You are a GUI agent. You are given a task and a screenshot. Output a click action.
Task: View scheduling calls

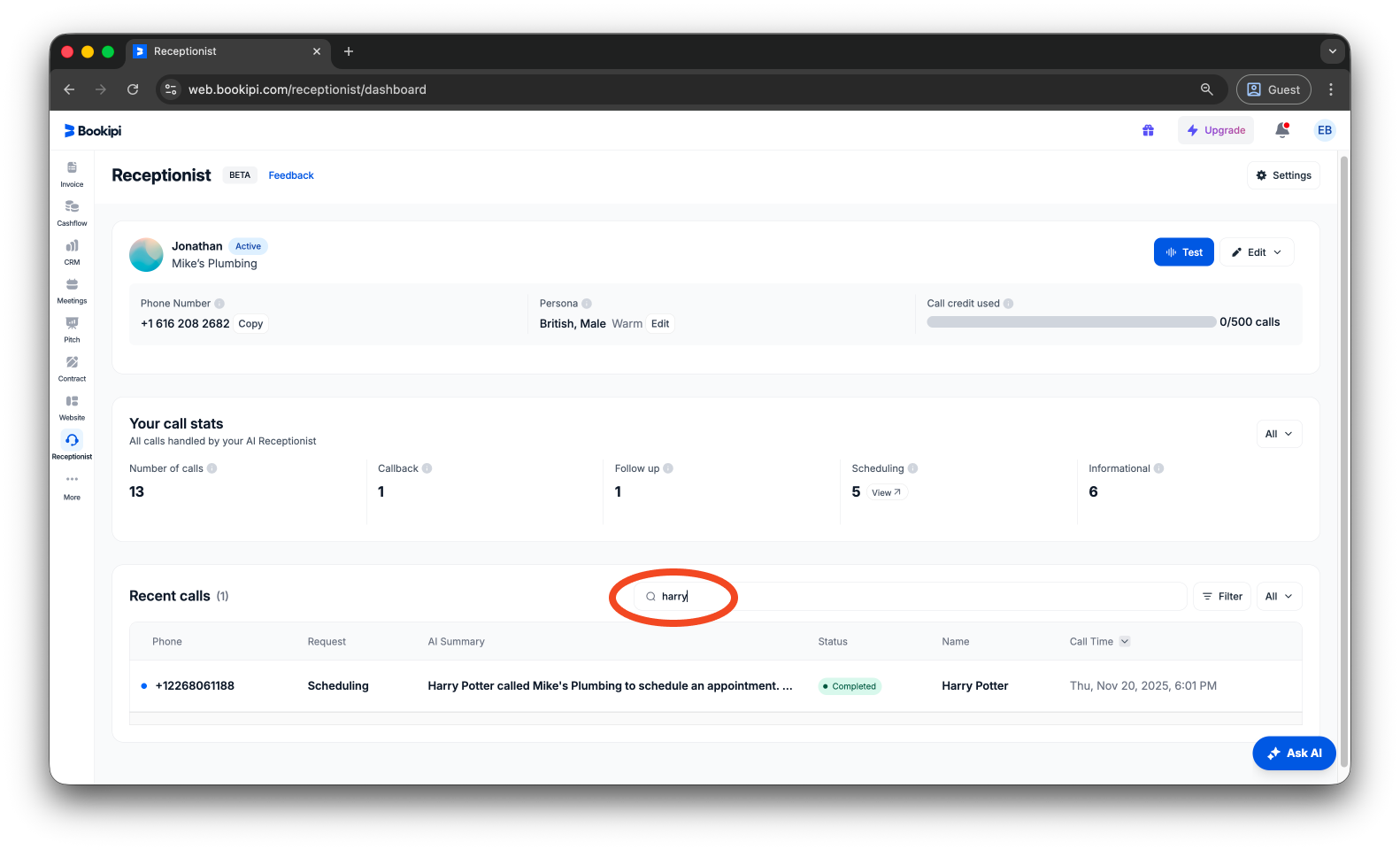coord(886,493)
